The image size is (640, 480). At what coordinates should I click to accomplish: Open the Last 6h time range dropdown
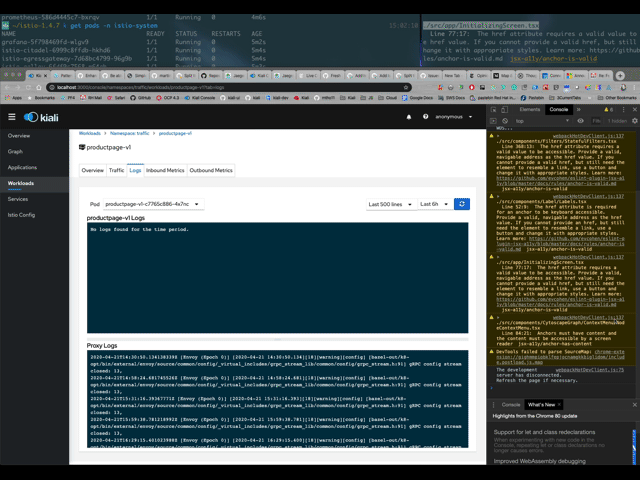(x=435, y=204)
